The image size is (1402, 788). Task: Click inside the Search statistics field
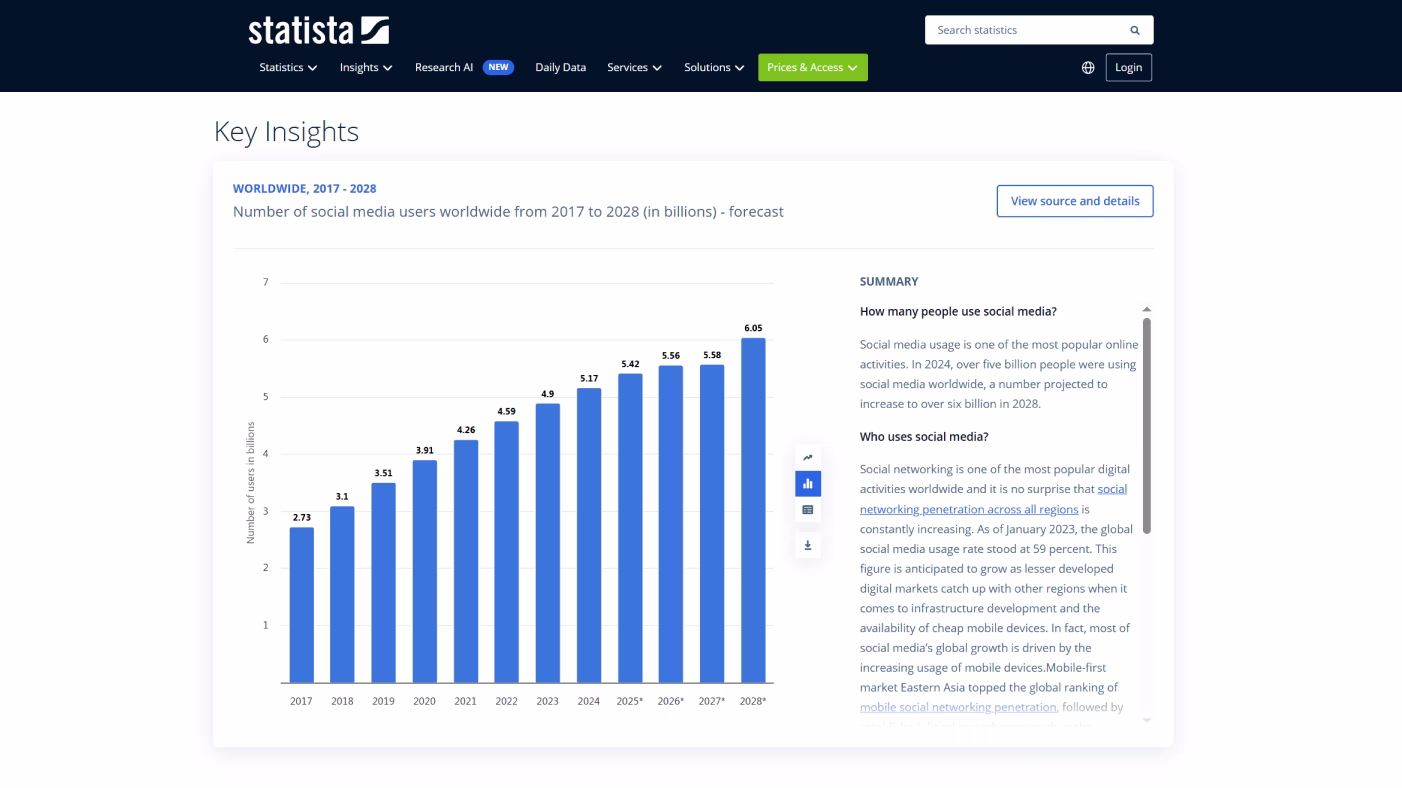[1020, 30]
